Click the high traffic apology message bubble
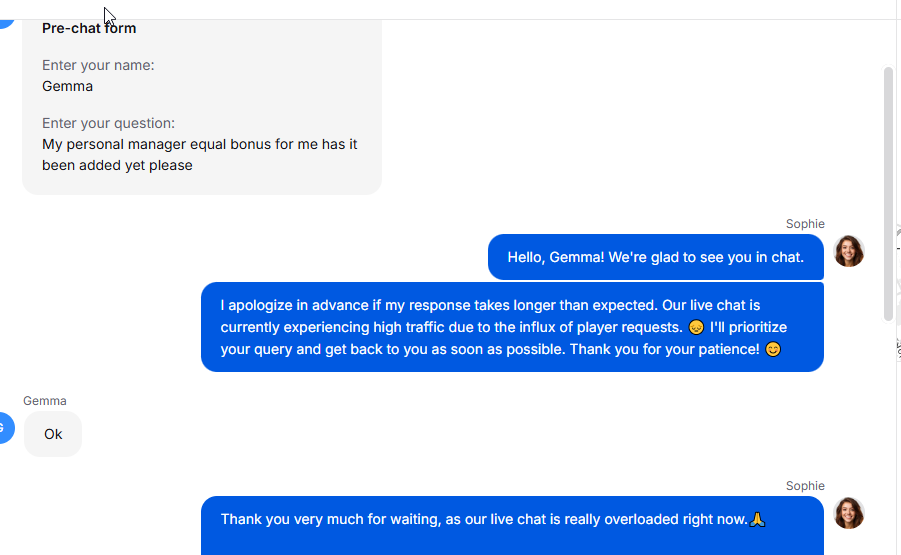Image resolution: width=901 pixels, height=555 pixels. click(x=511, y=327)
